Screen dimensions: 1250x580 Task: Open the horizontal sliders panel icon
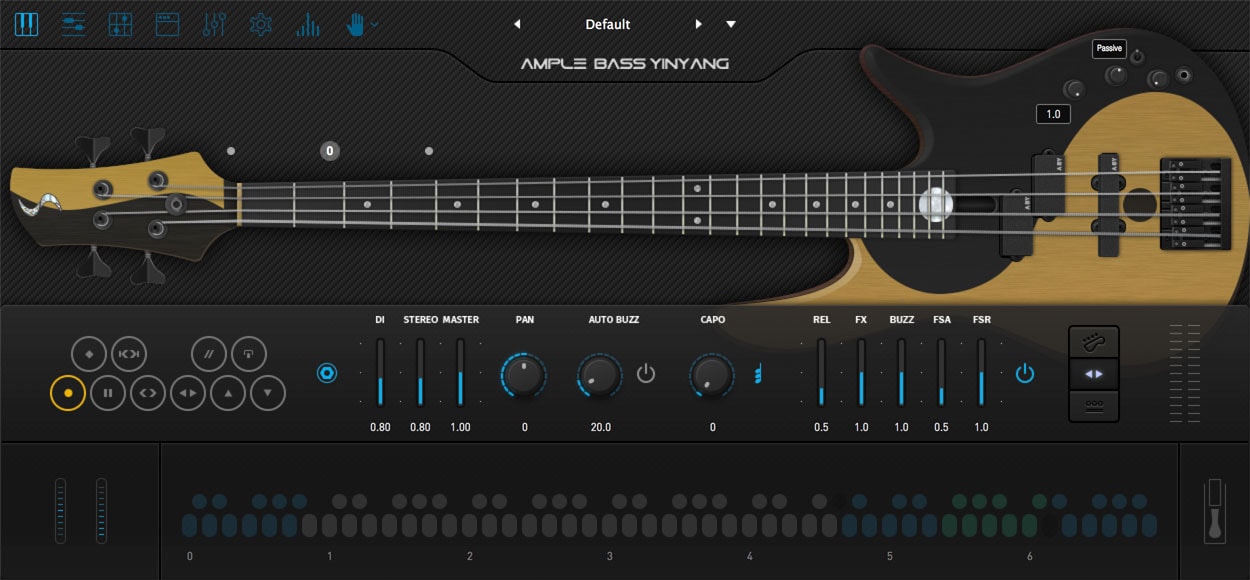click(x=73, y=24)
